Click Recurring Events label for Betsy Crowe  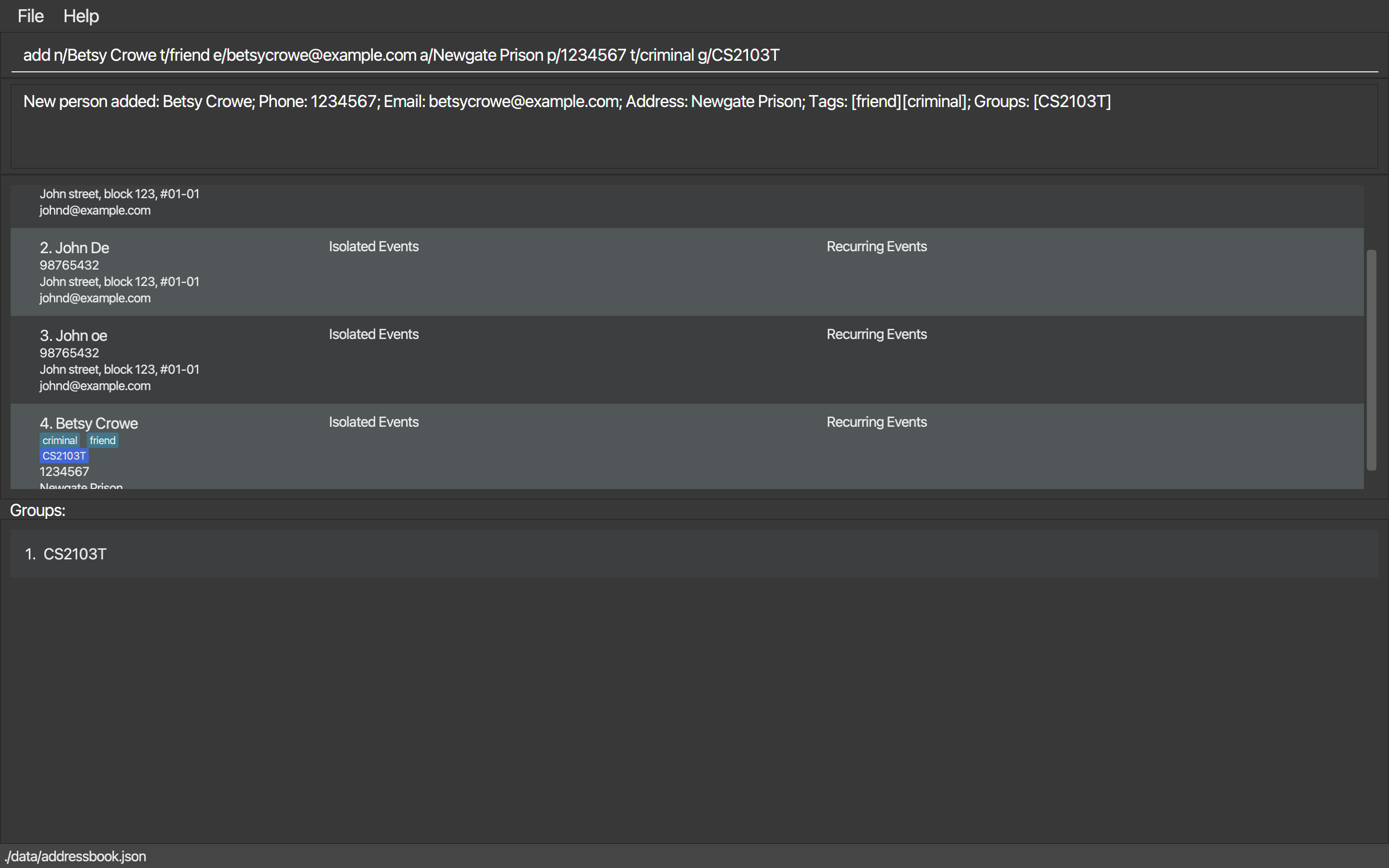click(x=876, y=422)
